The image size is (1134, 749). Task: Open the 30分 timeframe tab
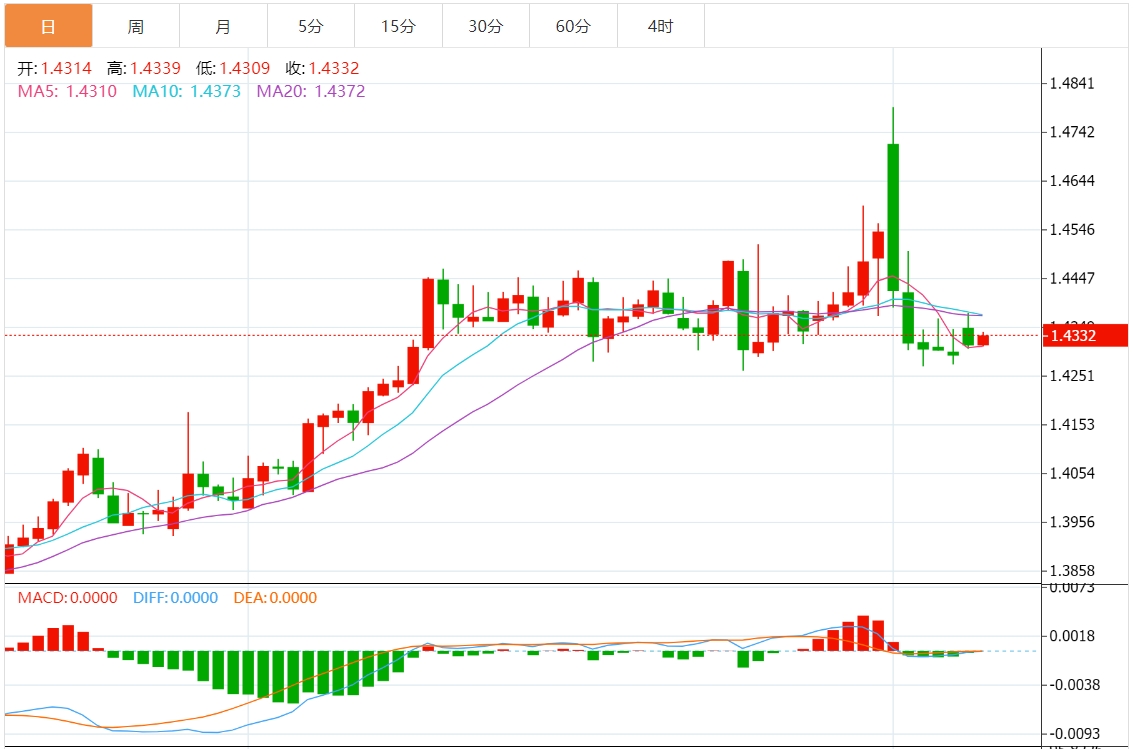[486, 26]
